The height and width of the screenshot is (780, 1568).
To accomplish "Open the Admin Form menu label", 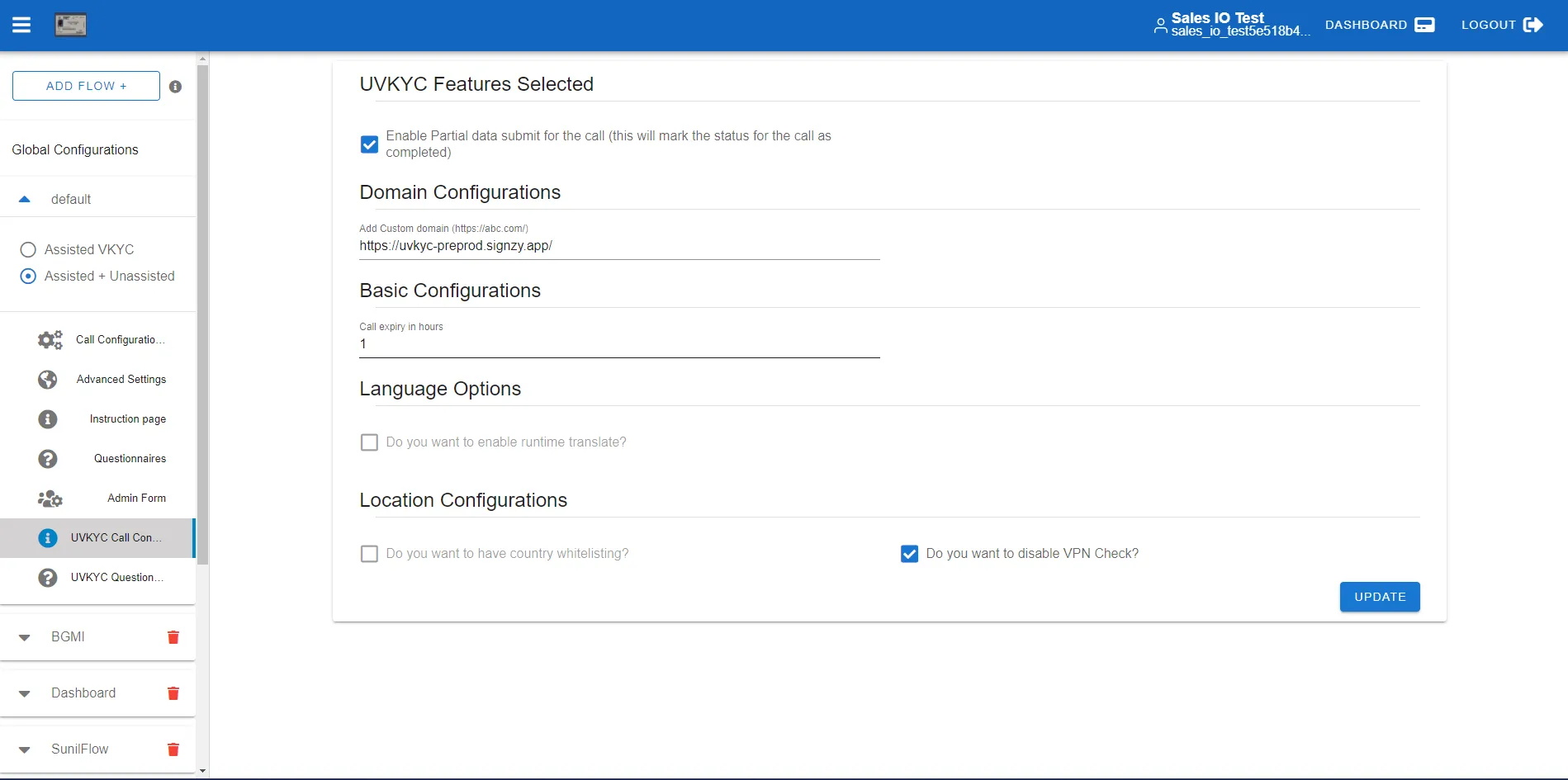I will click(x=136, y=498).
